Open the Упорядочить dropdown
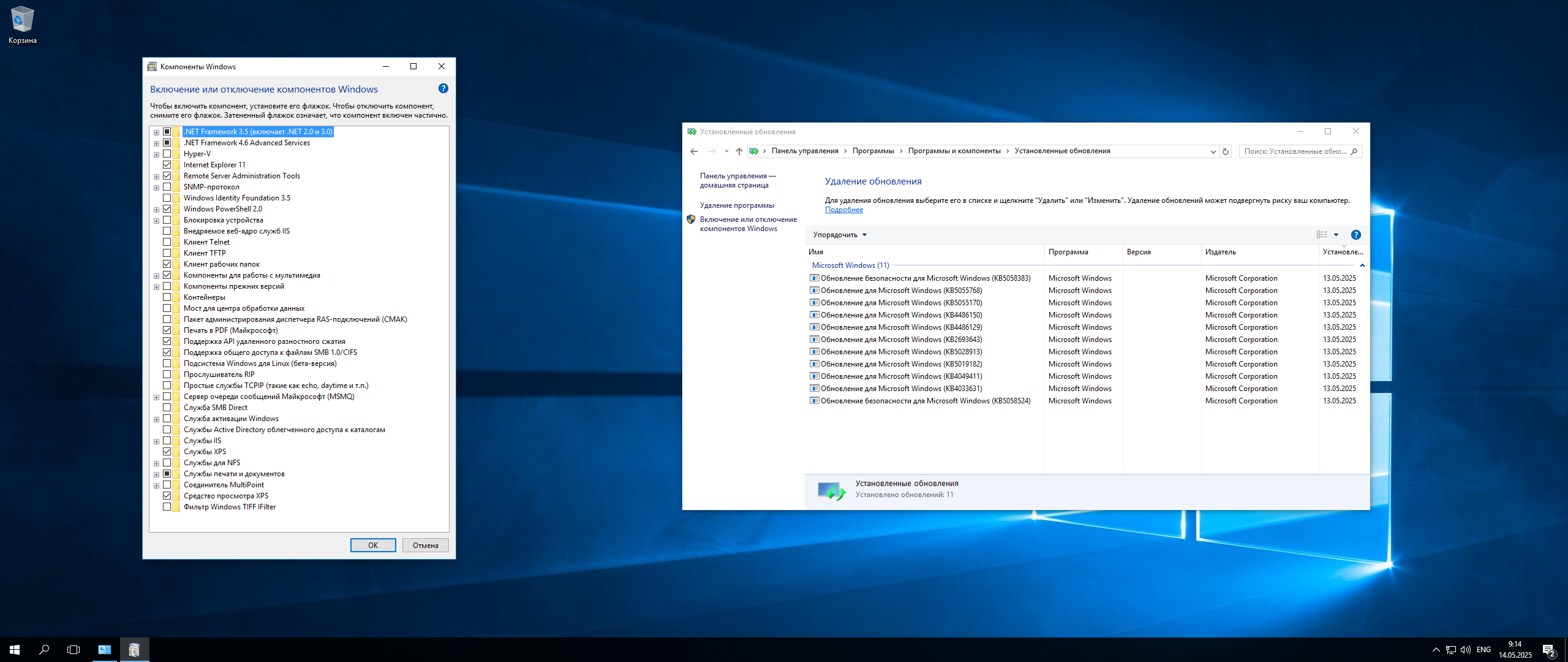The height and width of the screenshot is (662, 1568). pyautogui.click(x=840, y=235)
